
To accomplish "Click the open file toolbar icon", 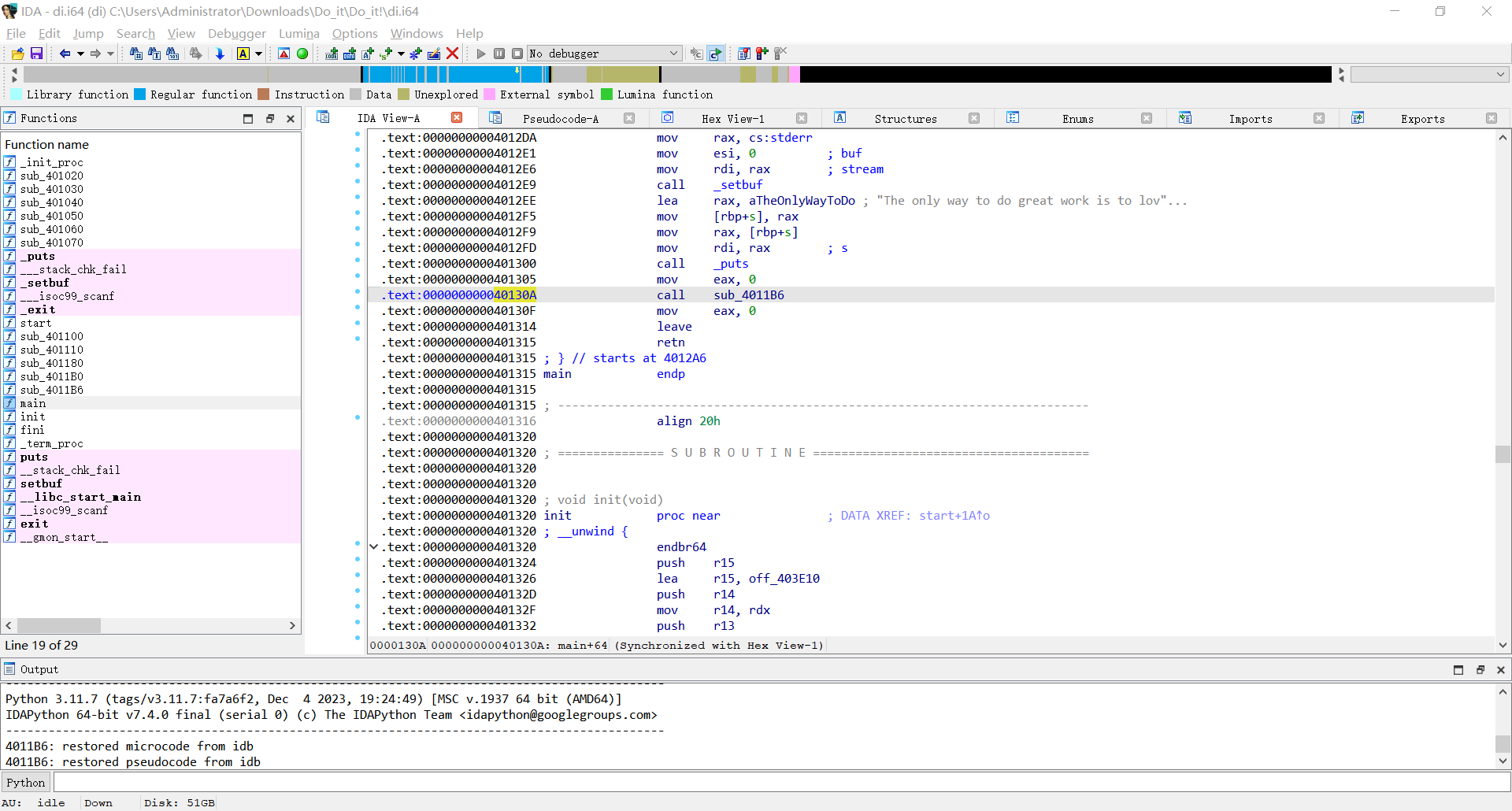I will pyautogui.click(x=17, y=54).
